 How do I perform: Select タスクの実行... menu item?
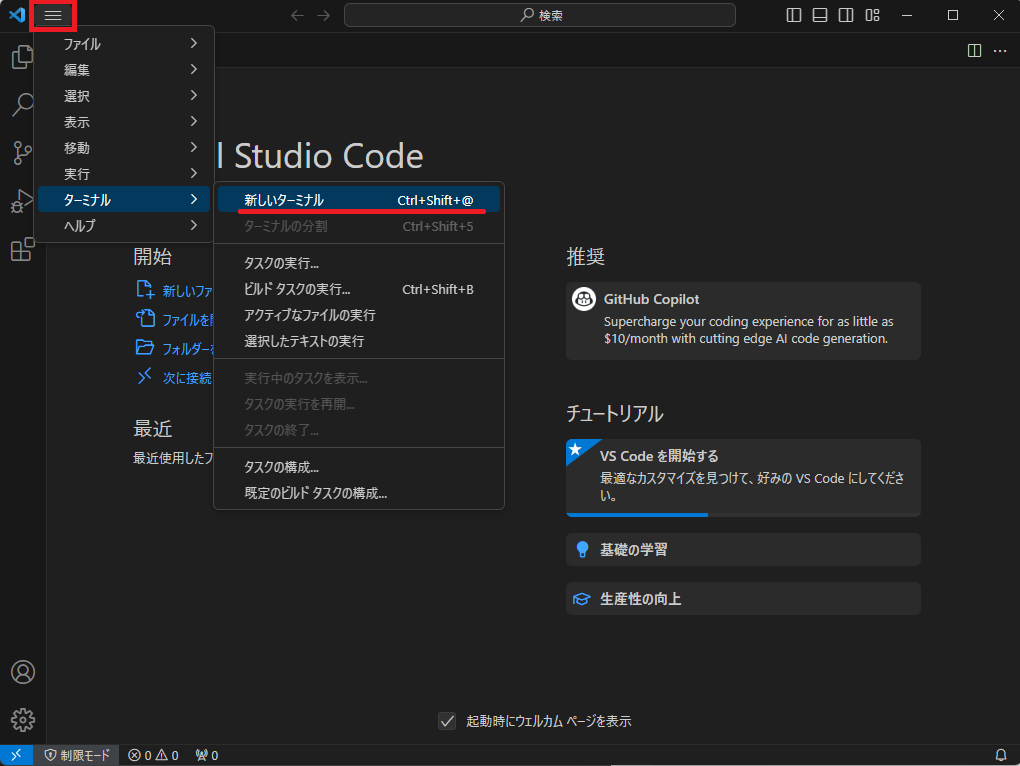coord(359,263)
